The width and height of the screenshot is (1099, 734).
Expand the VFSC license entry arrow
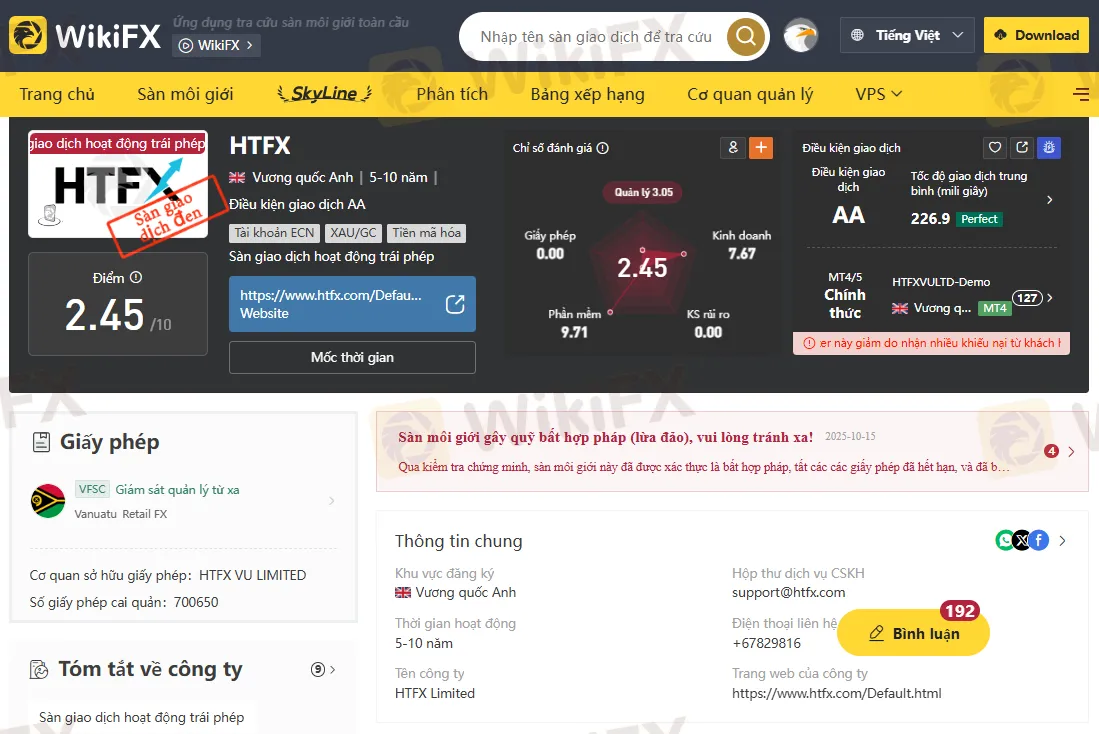[x=332, y=501]
